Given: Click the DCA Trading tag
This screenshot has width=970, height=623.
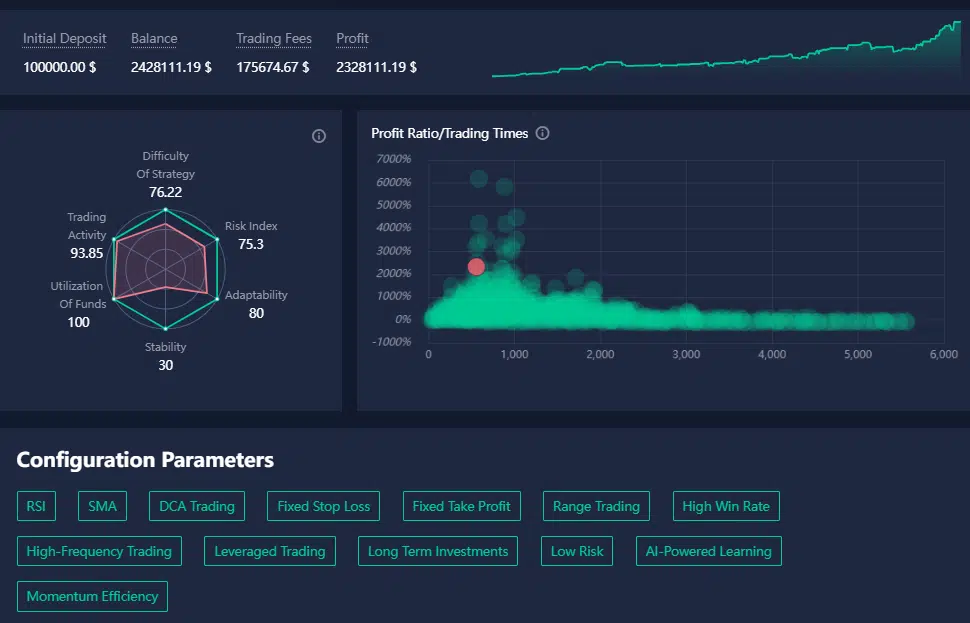Looking at the screenshot, I should point(197,506).
